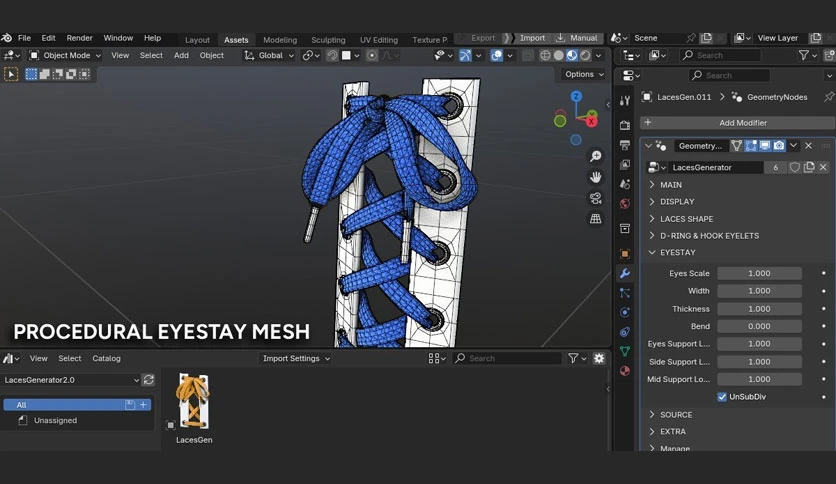
Task: Toggle modifier render display camera icon
Action: pyautogui.click(x=779, y=146)
